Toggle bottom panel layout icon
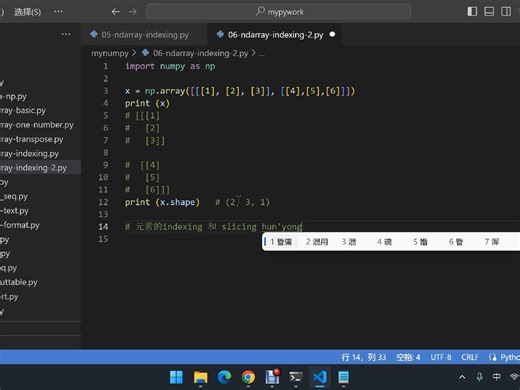The width and height of the screenshot is (520, 390). coord(489,12)
